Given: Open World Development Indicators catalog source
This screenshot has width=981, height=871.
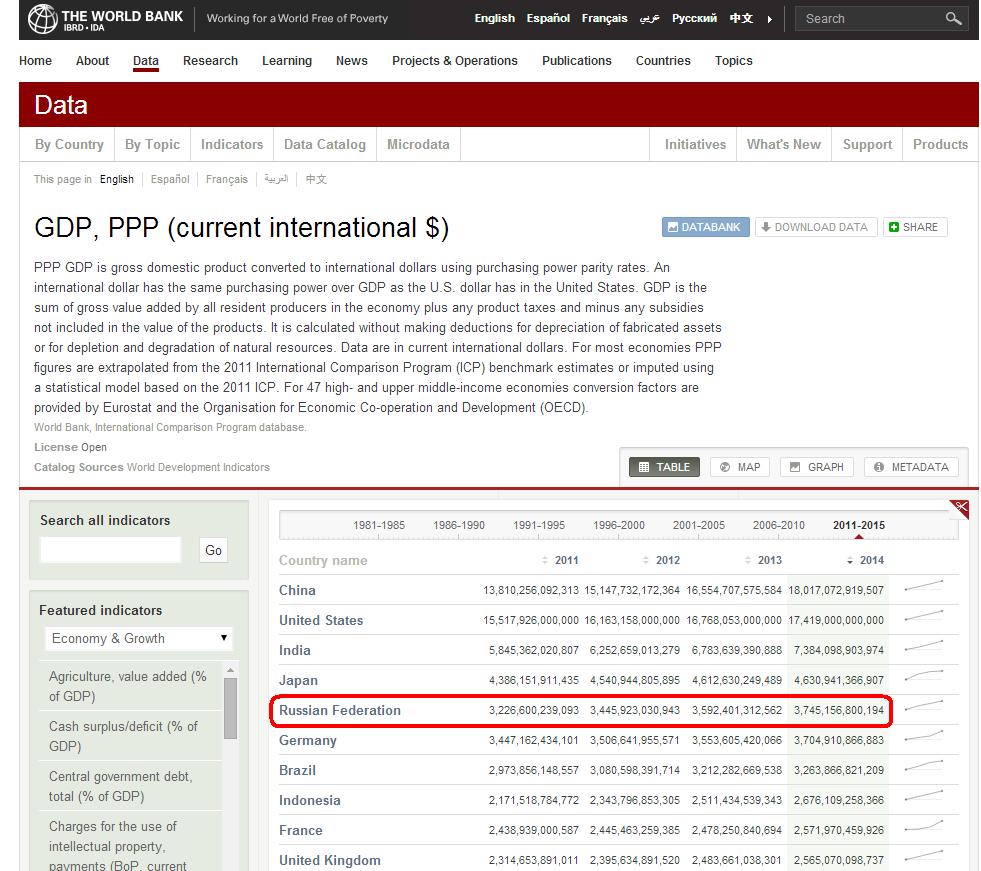Looking at the screenshot, I should [198, 467].
